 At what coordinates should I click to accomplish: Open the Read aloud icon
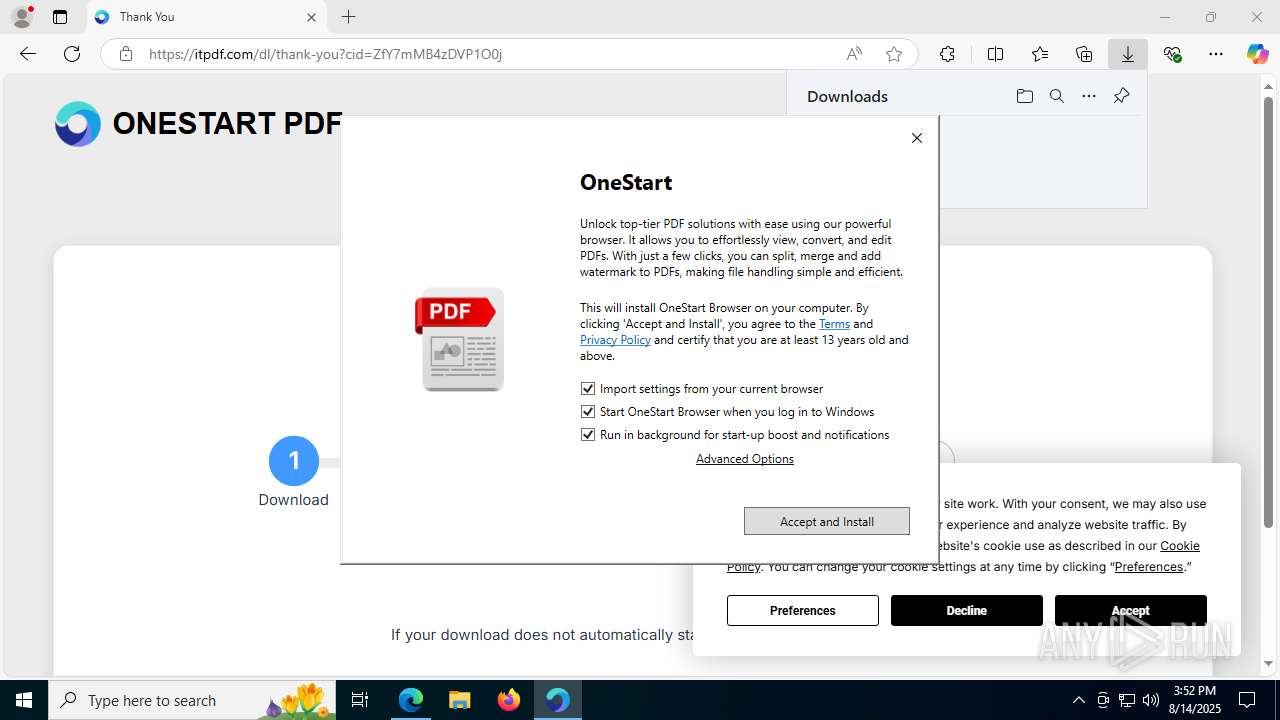854,54
